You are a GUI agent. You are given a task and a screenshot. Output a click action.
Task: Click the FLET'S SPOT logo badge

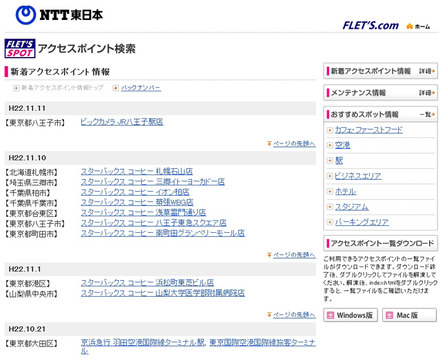[x=20, y=49]
